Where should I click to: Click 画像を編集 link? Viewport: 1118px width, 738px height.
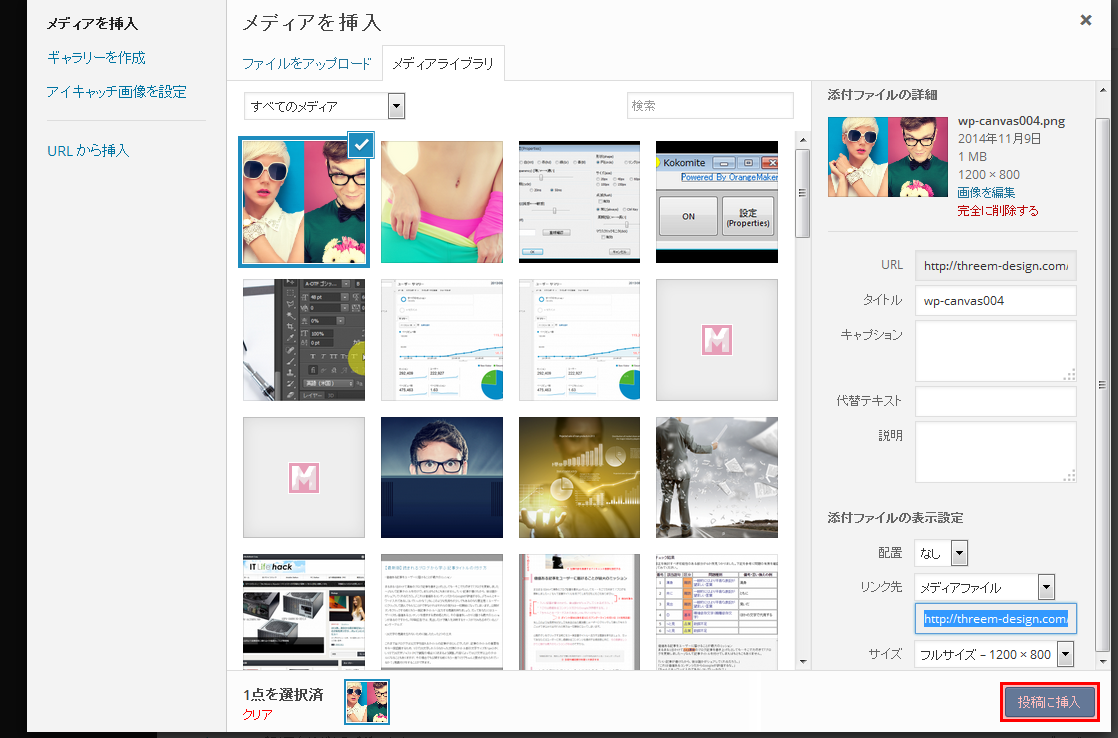[x=986, y=192]
